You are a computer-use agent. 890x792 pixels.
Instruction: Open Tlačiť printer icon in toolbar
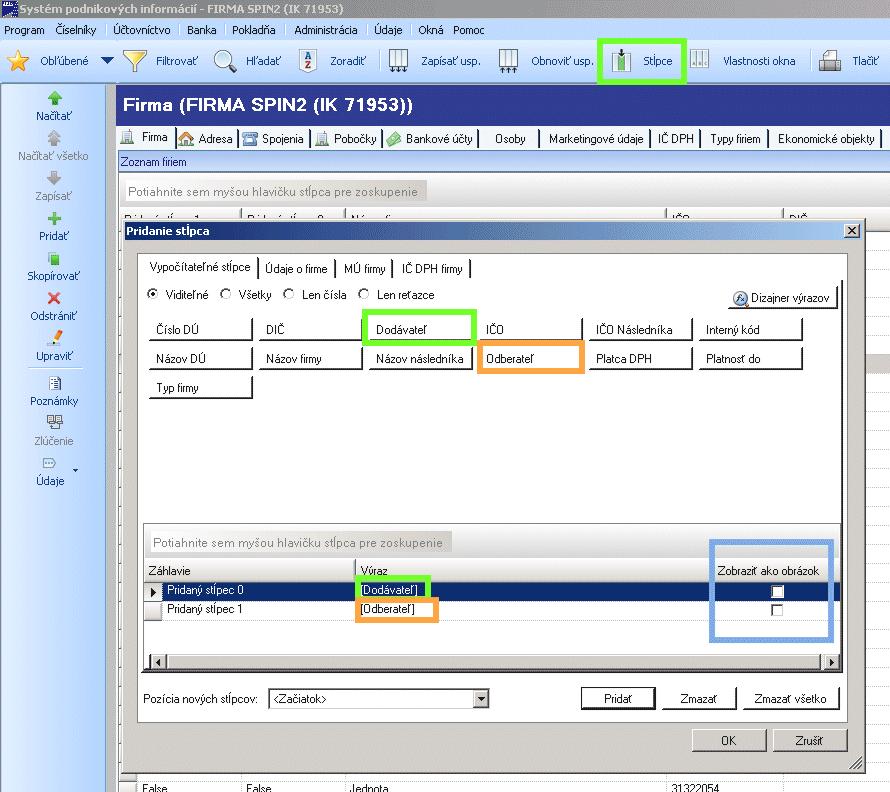[x=830, y=60]
